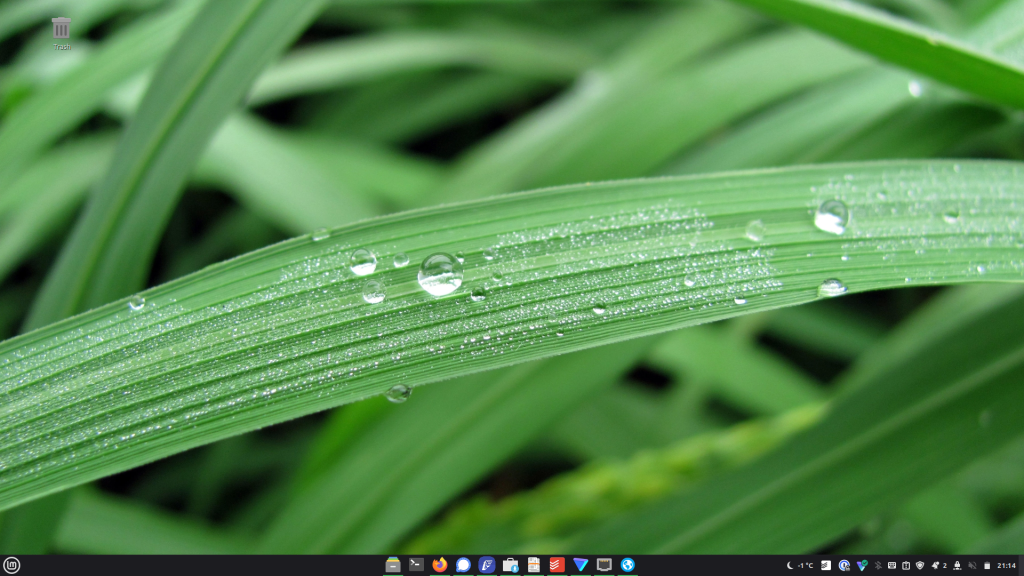Click the Bluetooth tray icon
Image resolution: width=1024 pixels, height=576 pixels.
coord(878,566)
